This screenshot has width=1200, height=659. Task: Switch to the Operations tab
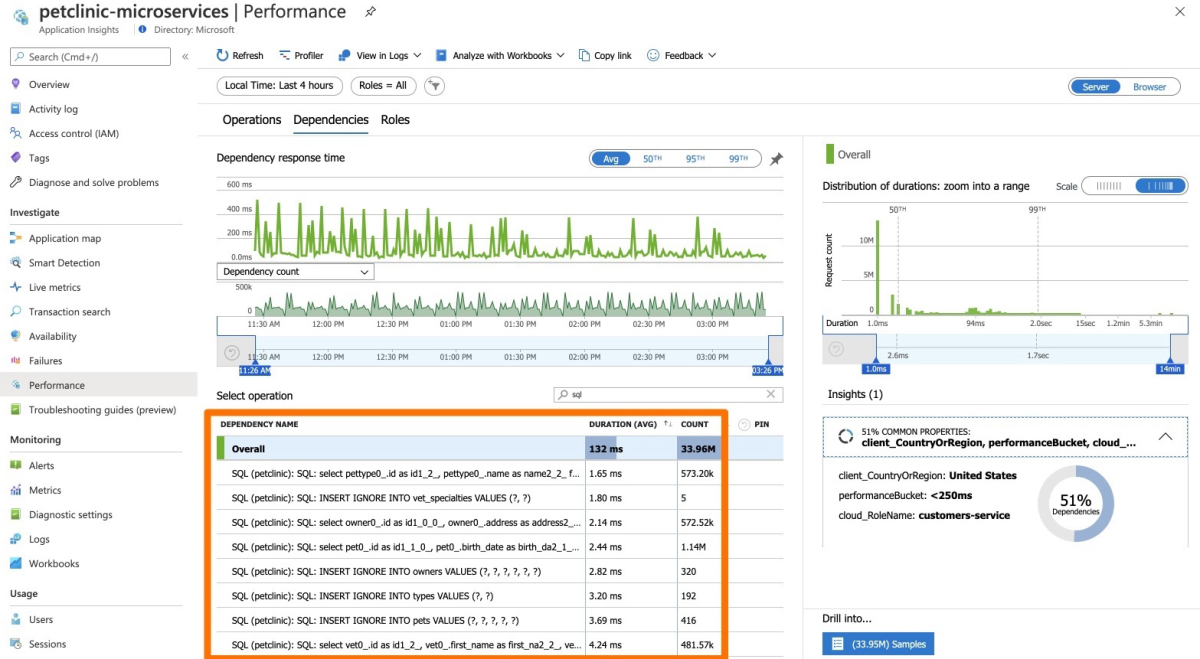coord(251,120)
